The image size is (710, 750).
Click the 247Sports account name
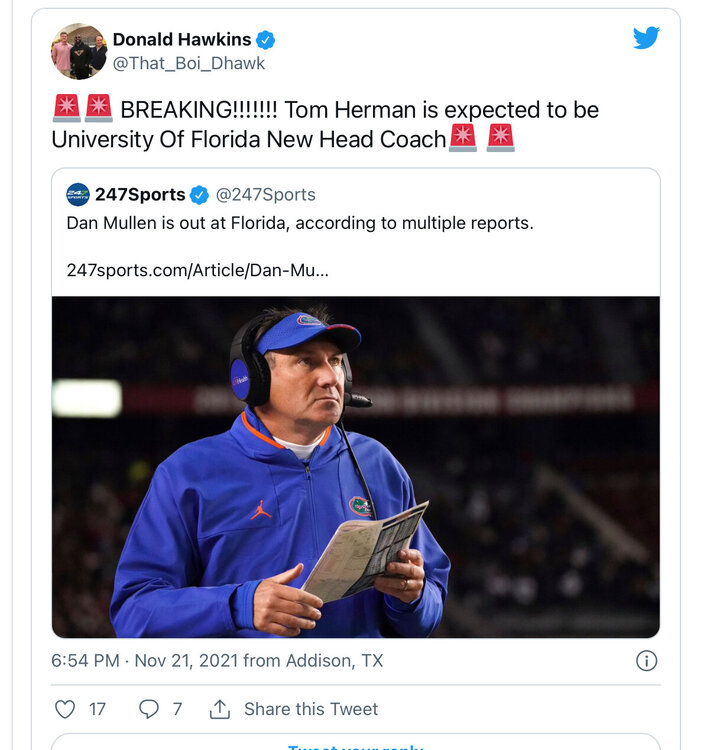coord(140,195)
